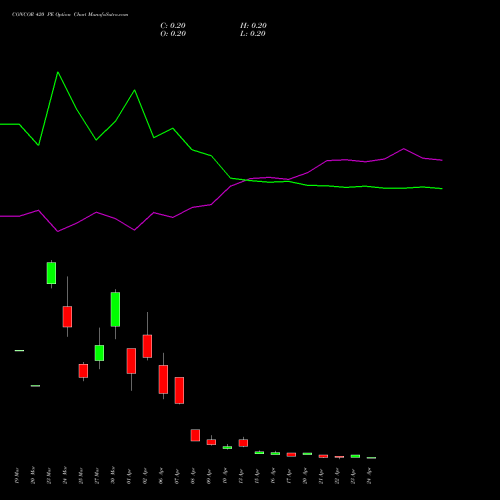Image resolution: width=500 pixels, height=500 pixels.
Task: Select the red candle for 08 Apr
Action: (195, 435)
